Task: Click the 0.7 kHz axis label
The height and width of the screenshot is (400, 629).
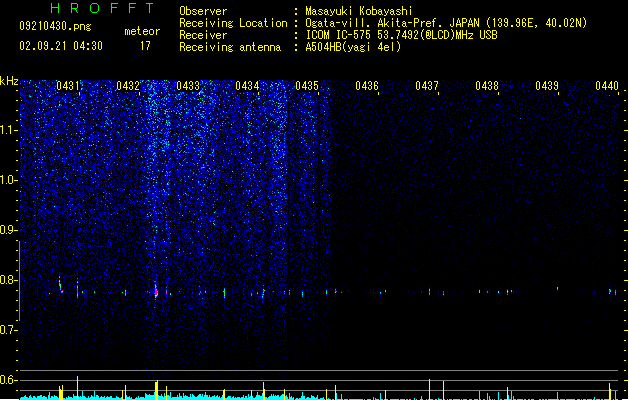Action: click(8, 330)
